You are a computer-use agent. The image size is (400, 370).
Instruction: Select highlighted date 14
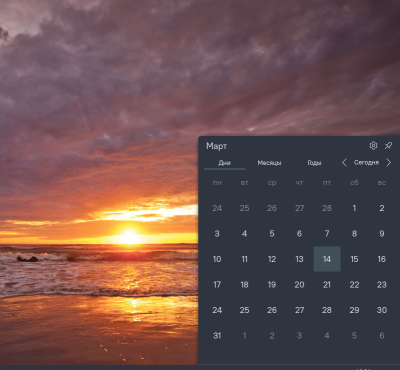[327, 259]
